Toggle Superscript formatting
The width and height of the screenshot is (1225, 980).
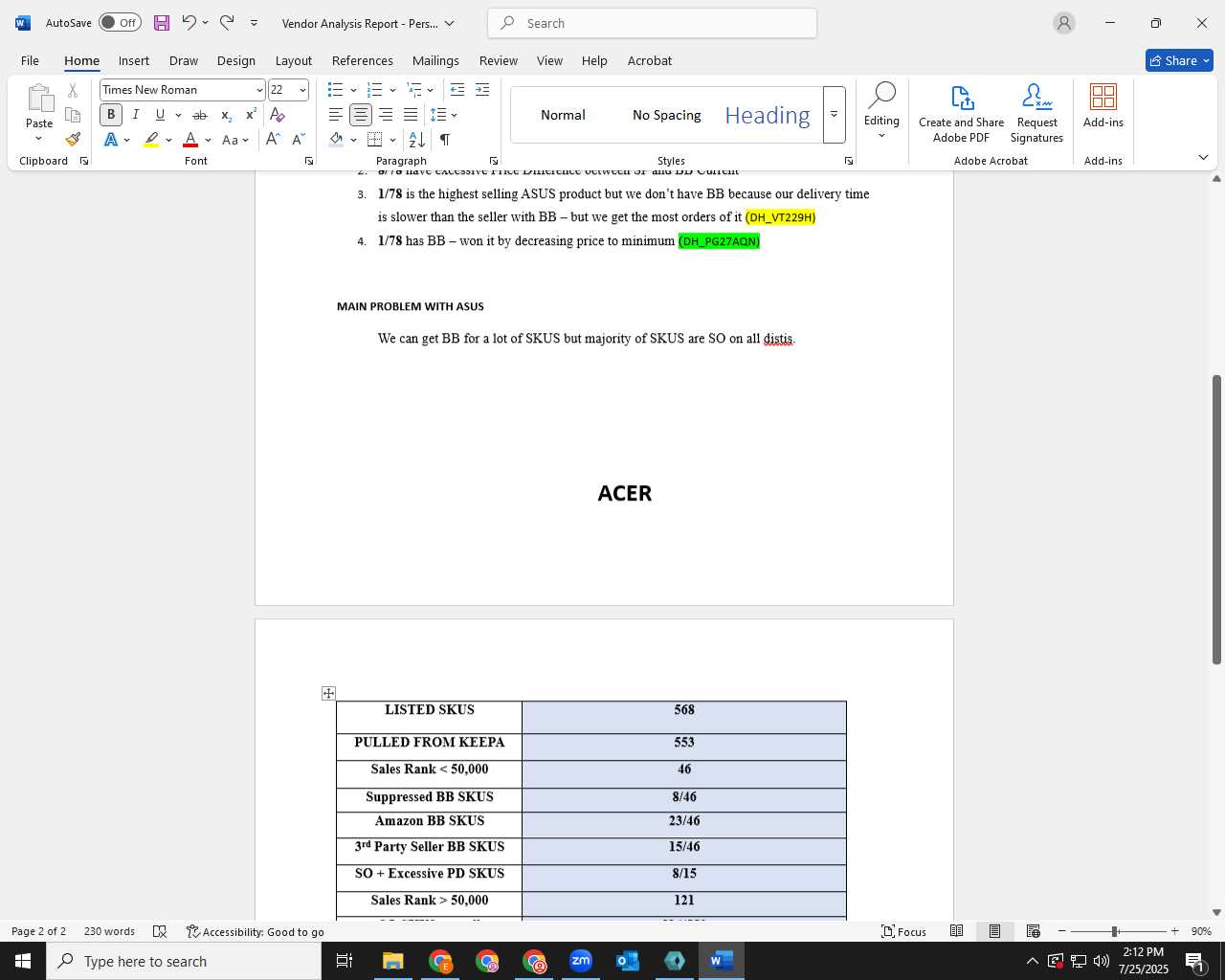point(251,115)
